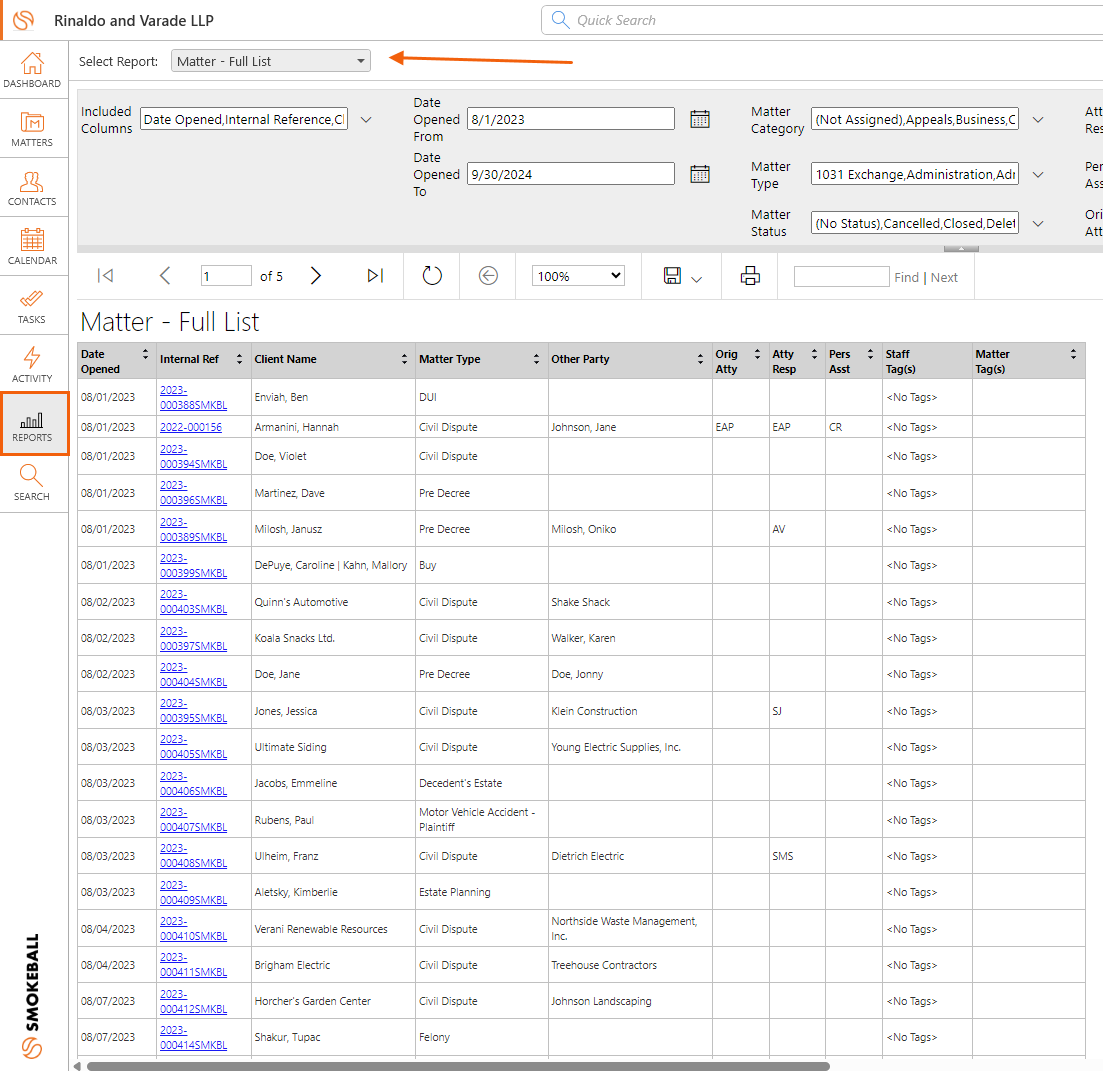This screenshot has width=1103, height=1071.
Task: Open calendar picker for Date Opened To
Action: pos(699,174)
